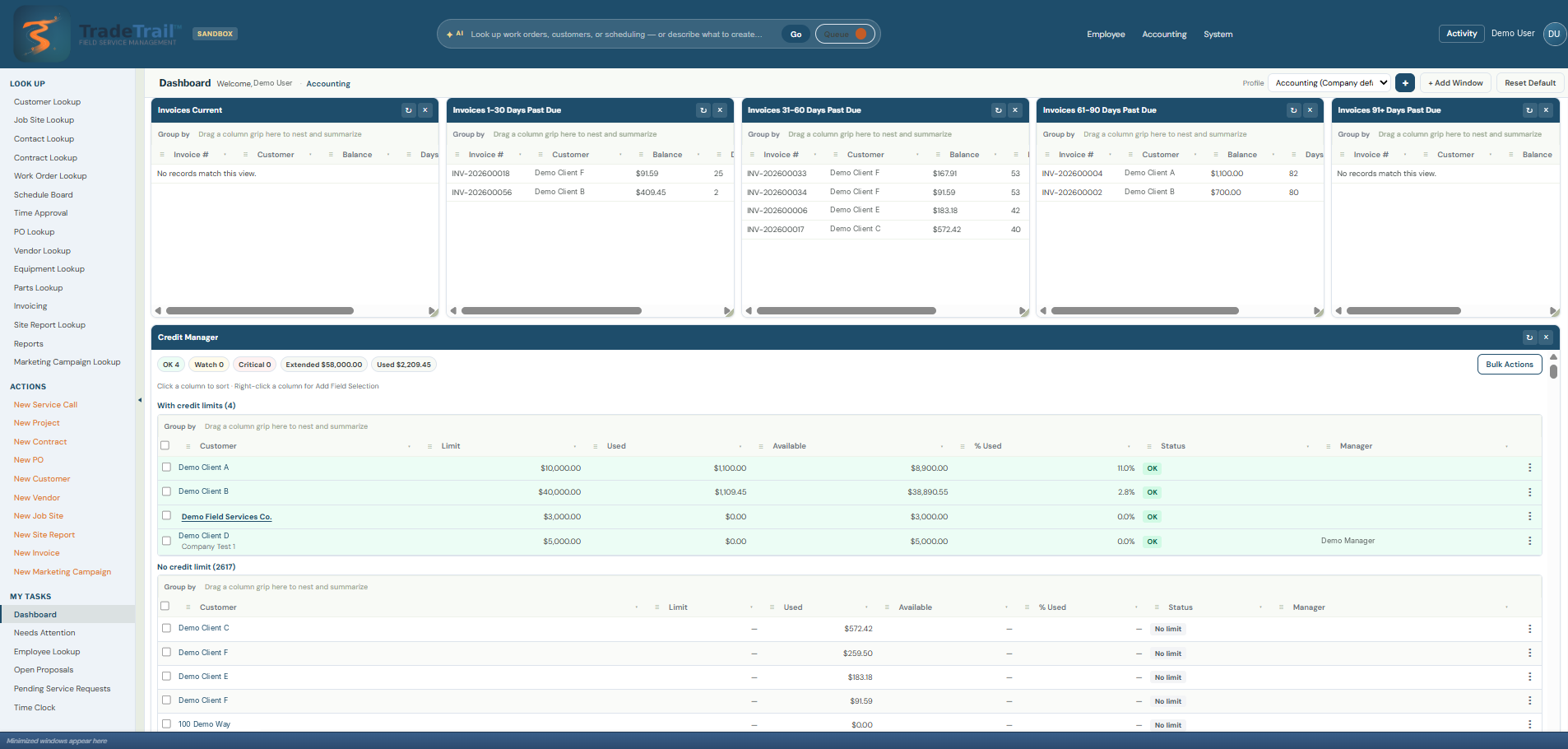Image resolution: width=1568 pixels, height=749 pixels.
Task: Refresh the Invoices Current window
Action: coord(408,110)
